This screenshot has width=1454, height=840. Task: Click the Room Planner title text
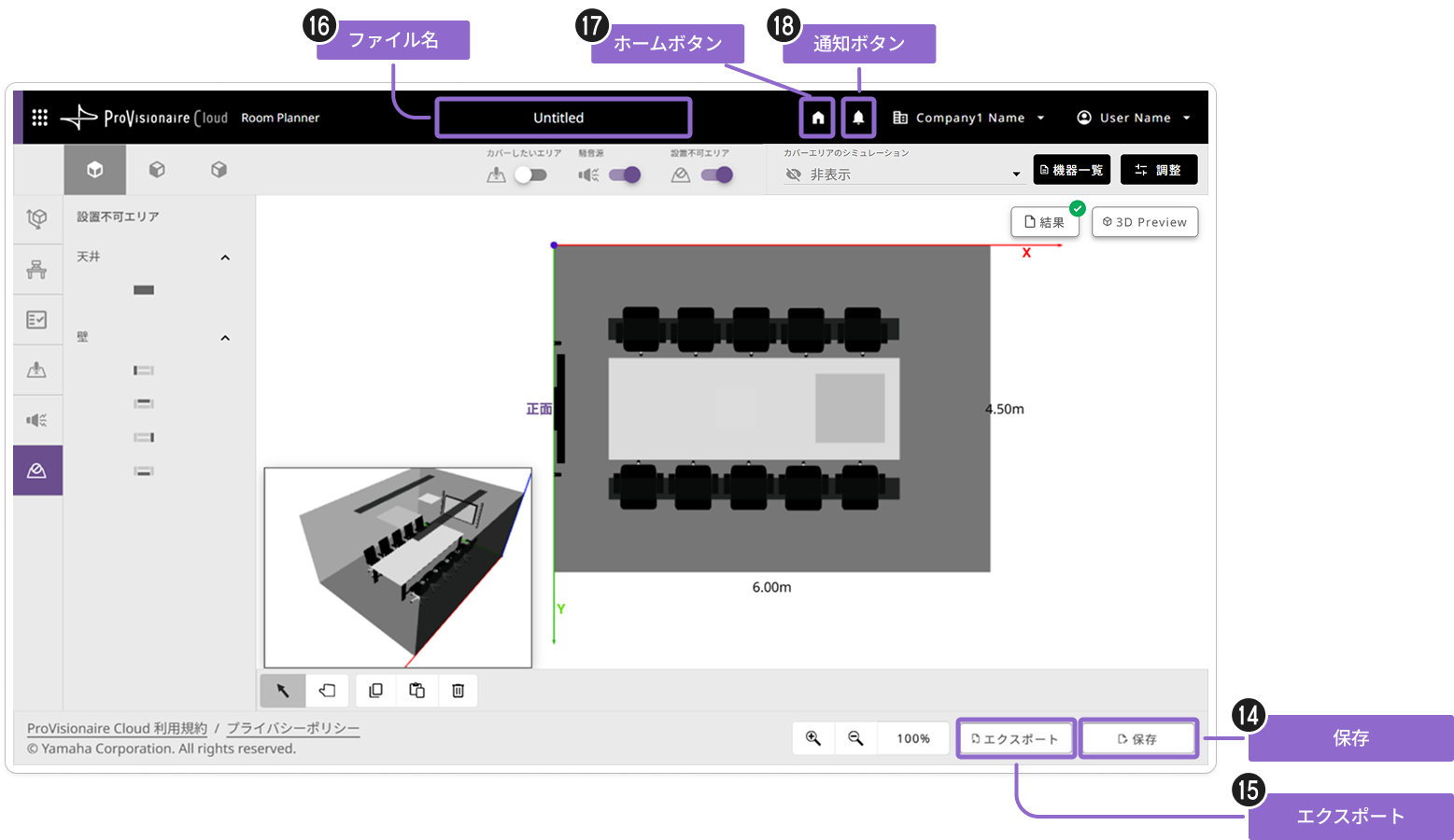click(280, 118)
